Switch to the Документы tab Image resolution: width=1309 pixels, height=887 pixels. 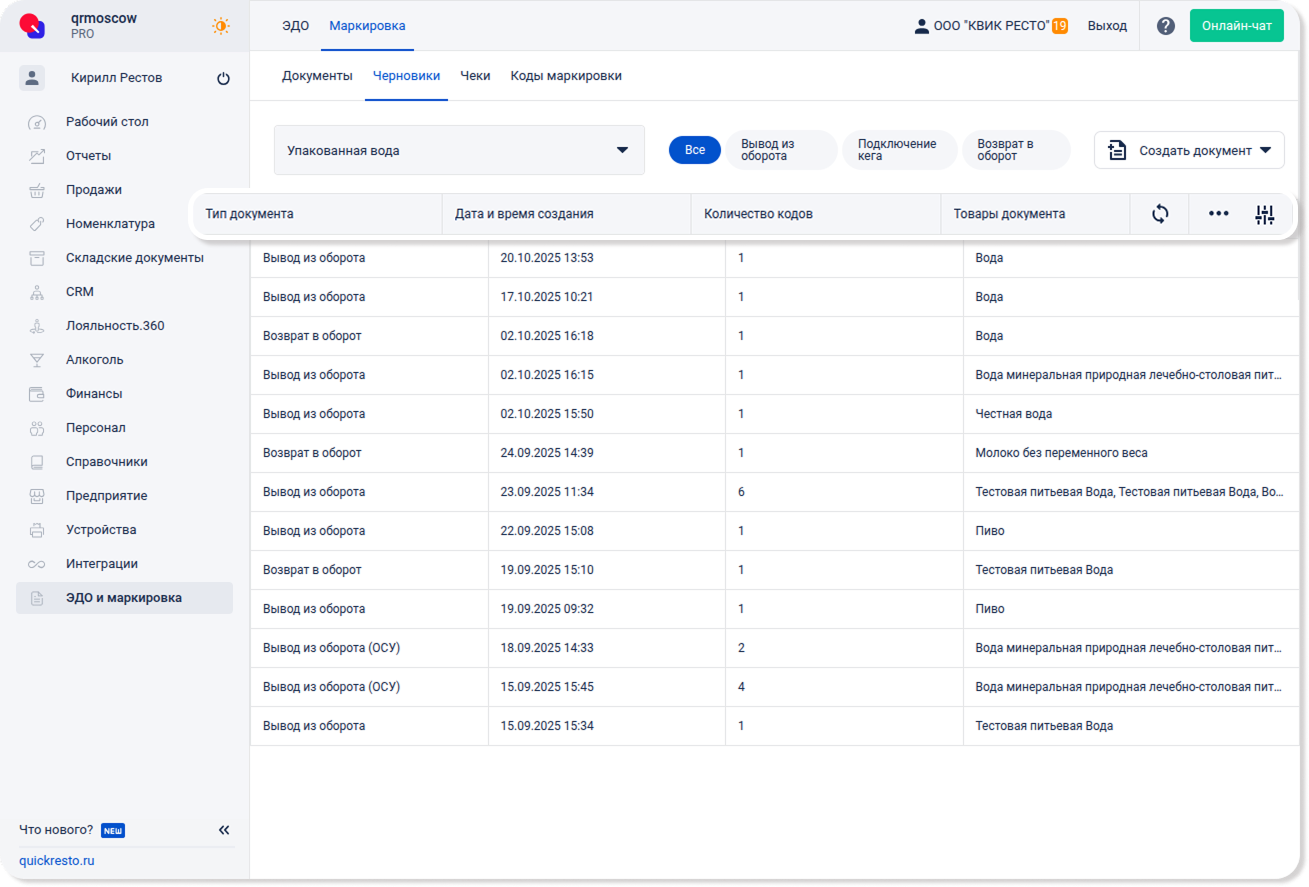click(x=317, y=76)
